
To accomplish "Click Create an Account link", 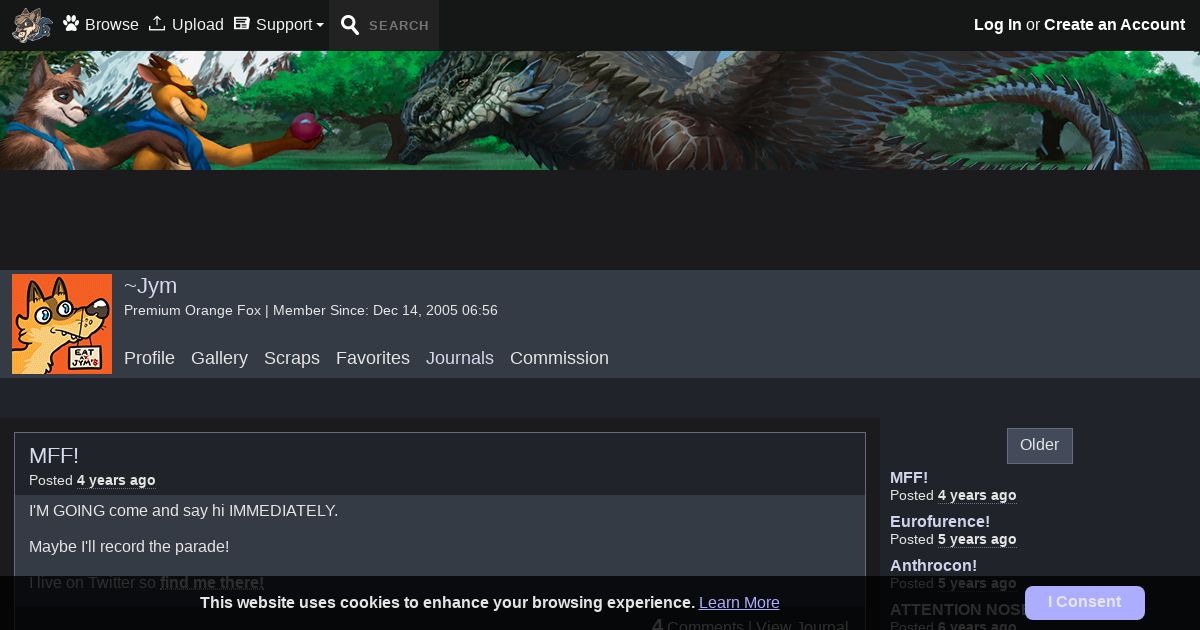I will pyautogui.click(x=1114, y=24).
